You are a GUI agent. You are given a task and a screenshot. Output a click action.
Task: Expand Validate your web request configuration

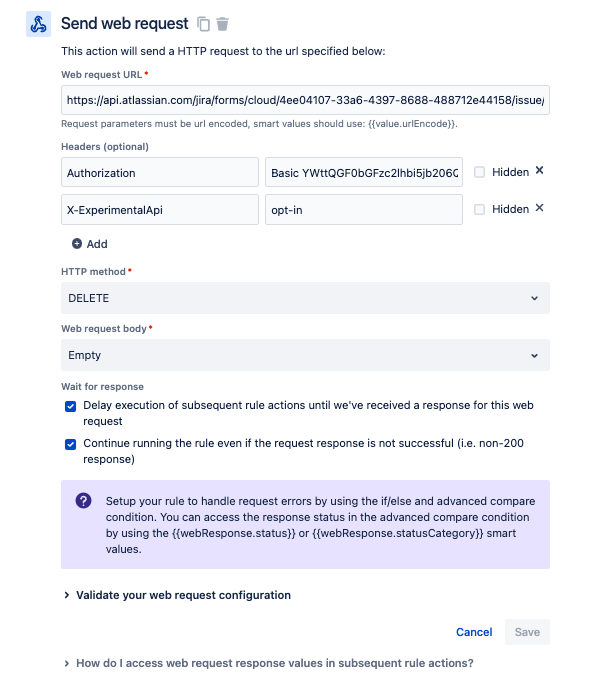click(183, 595)
